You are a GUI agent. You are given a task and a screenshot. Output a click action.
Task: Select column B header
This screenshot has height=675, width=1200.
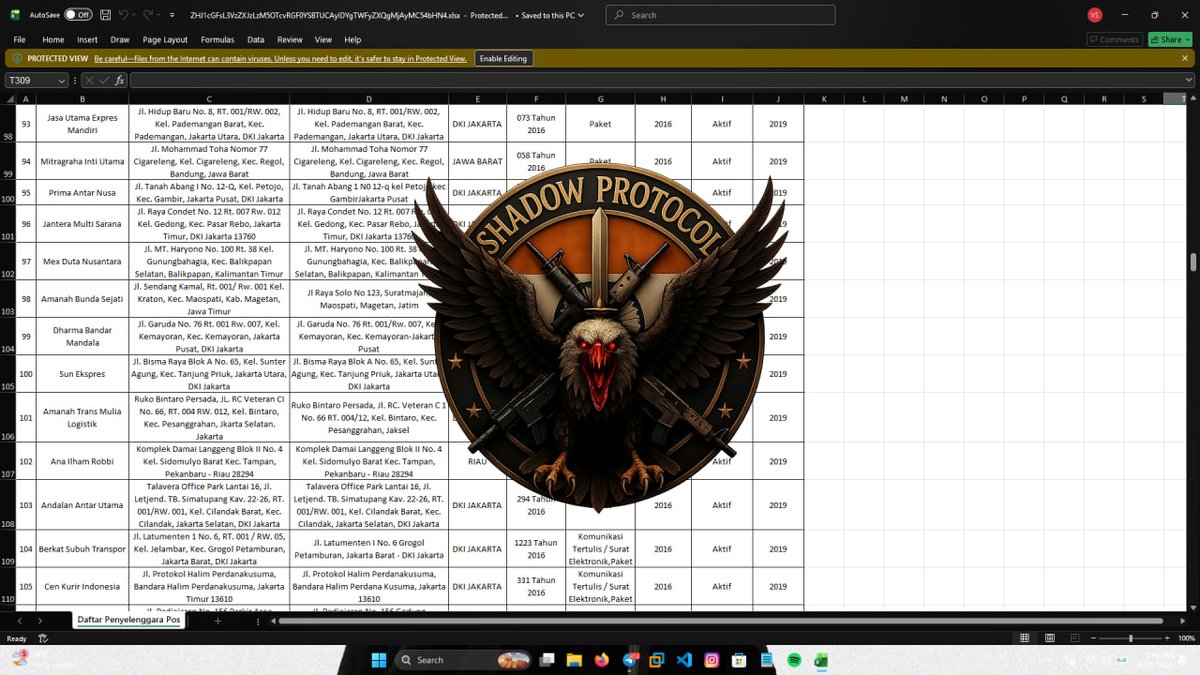click(x=83, y=99)
